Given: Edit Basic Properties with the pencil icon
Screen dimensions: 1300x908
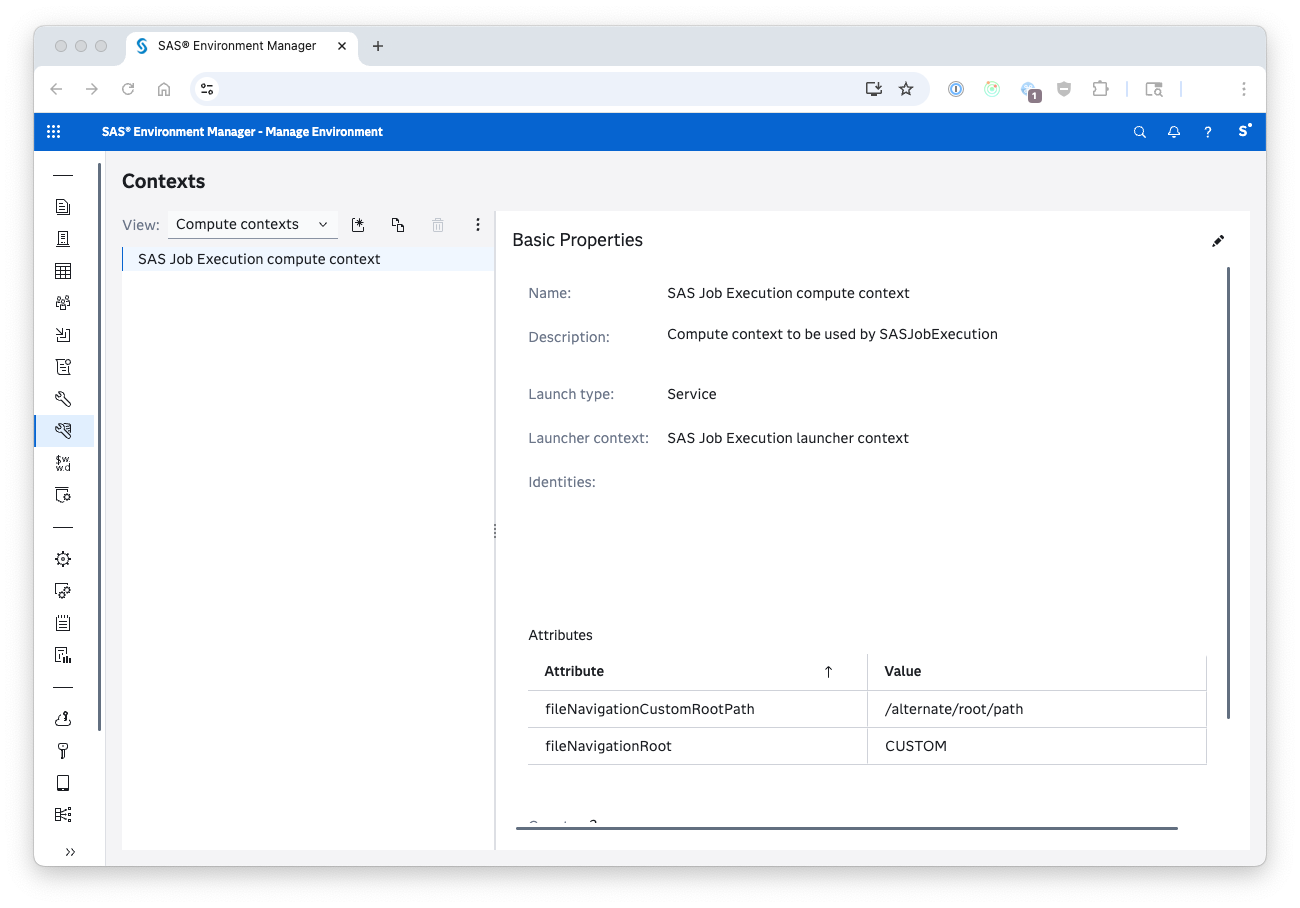Looking at the screenshot, I should [1218, 241].
